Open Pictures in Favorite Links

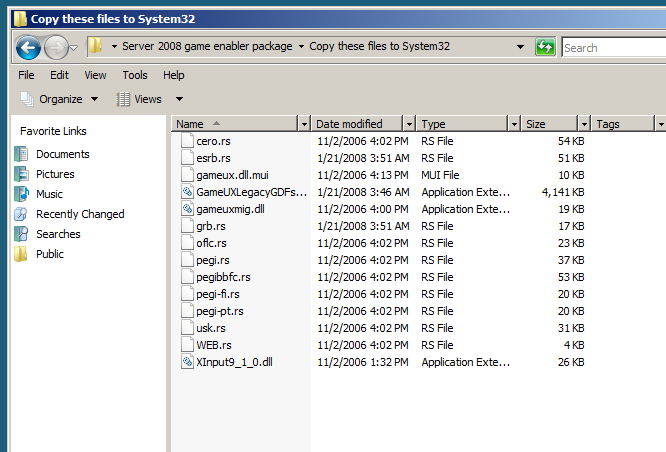[x=55, y=174]
